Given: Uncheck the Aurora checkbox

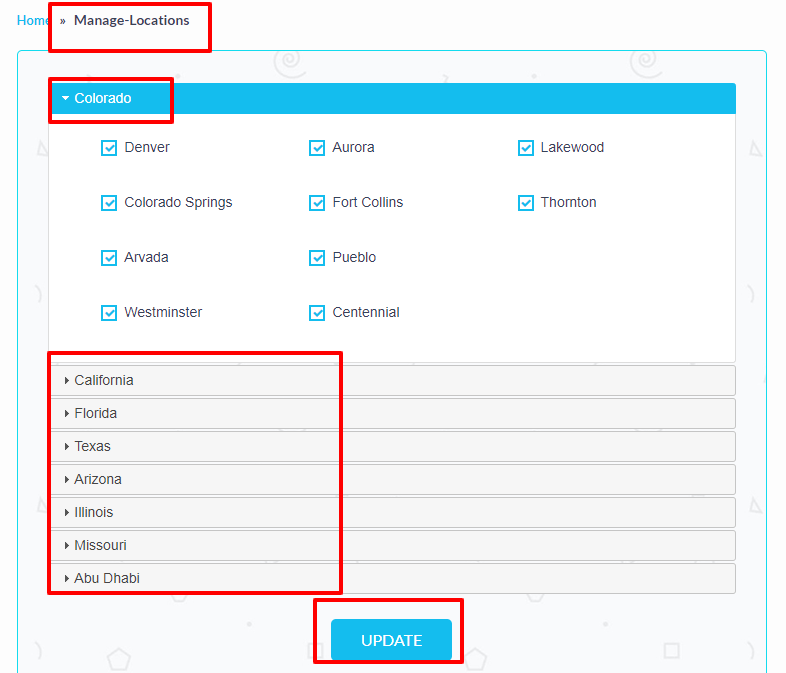Looking at the screenshot, I should (x=317, y=148).
